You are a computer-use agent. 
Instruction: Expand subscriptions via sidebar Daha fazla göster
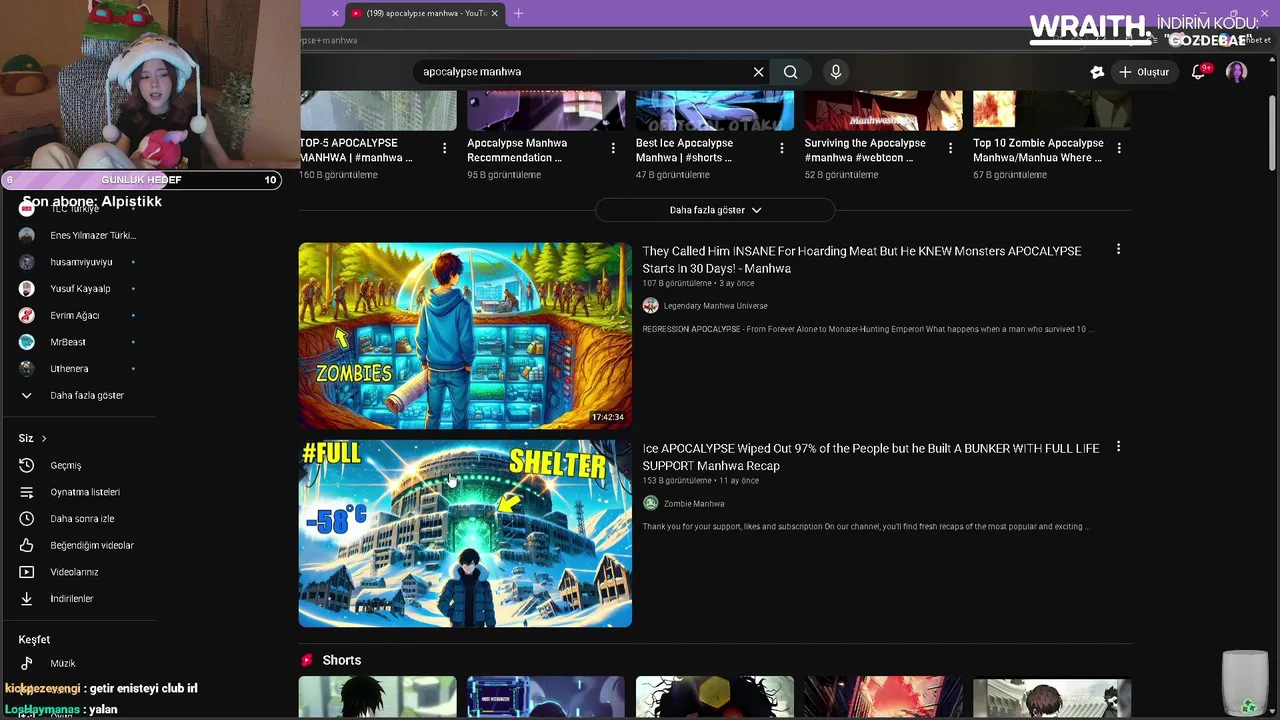tap(79, 395)
